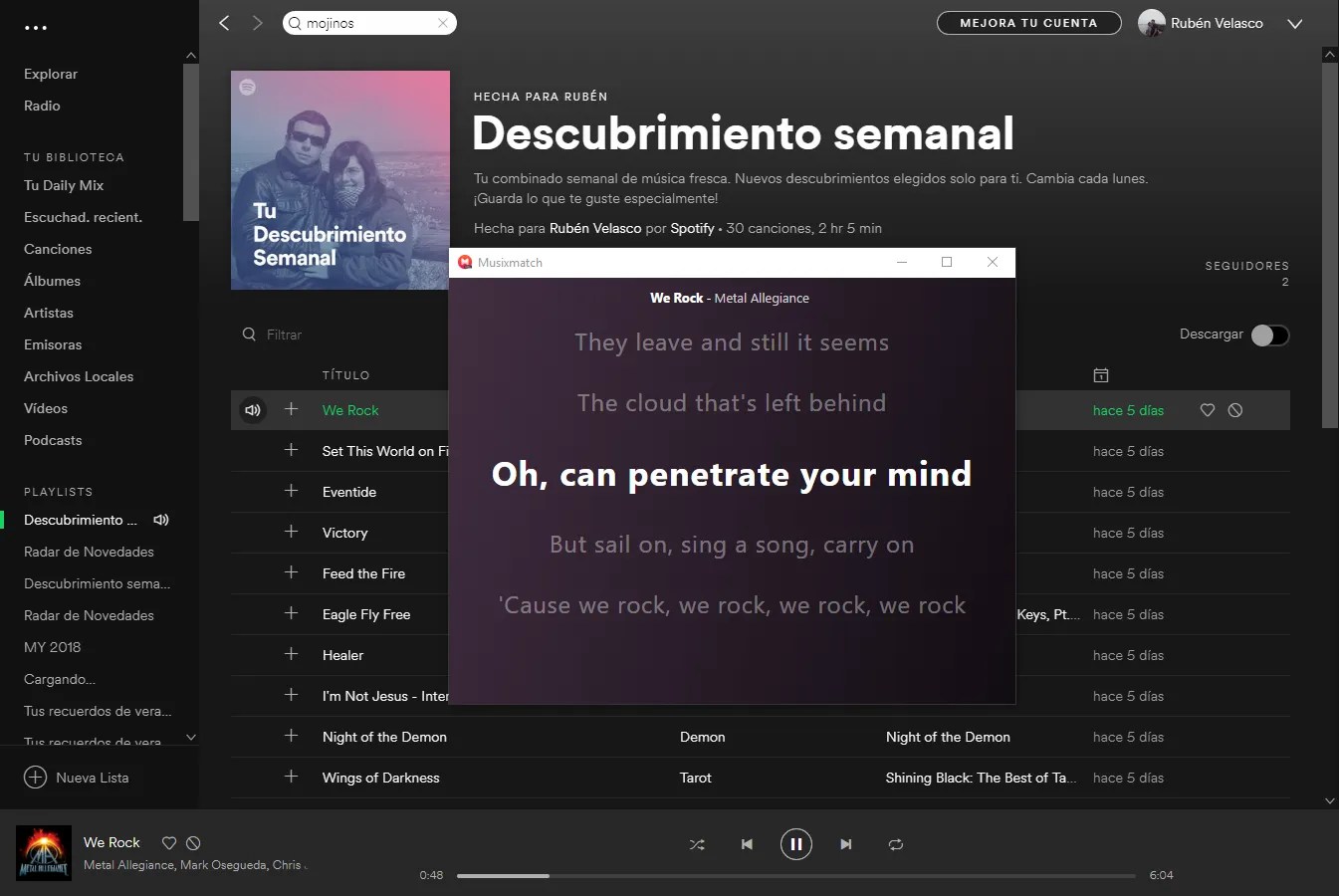The height and width of the screenshot is (896, 1339).
Task: Click the Musixmatch logo in the lyrics window
Action: pos(465,262)
